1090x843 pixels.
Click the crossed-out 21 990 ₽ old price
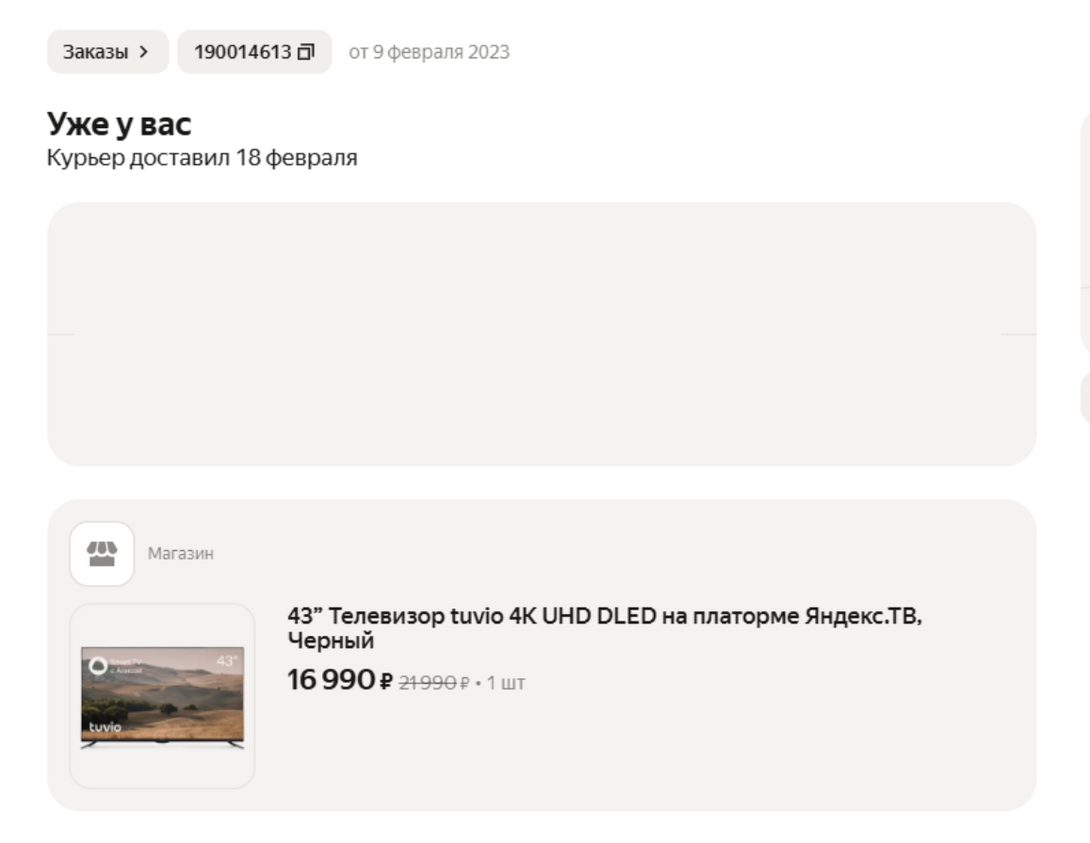point(433,683)
